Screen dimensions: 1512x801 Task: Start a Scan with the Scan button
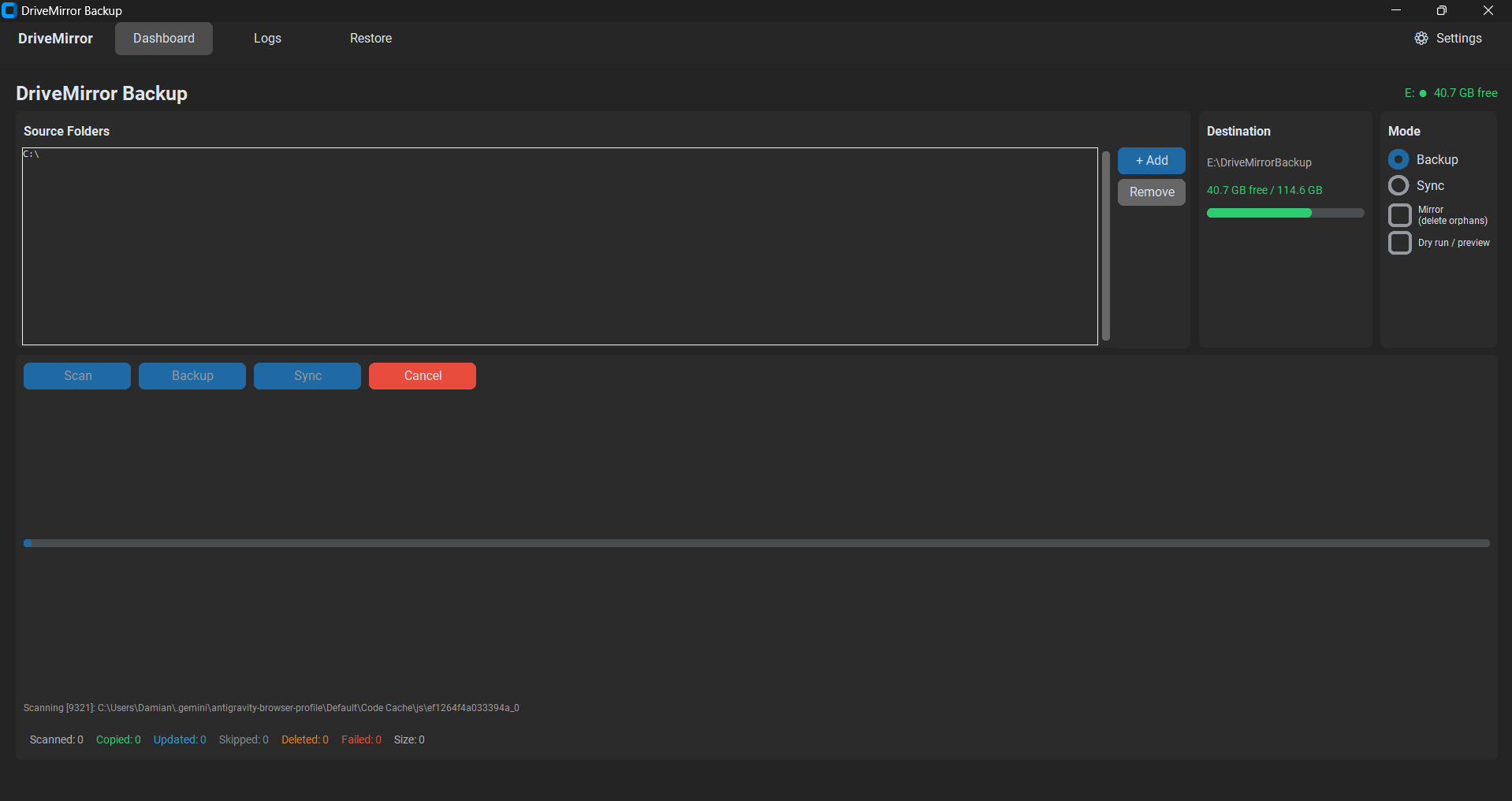tap(77, 376)
